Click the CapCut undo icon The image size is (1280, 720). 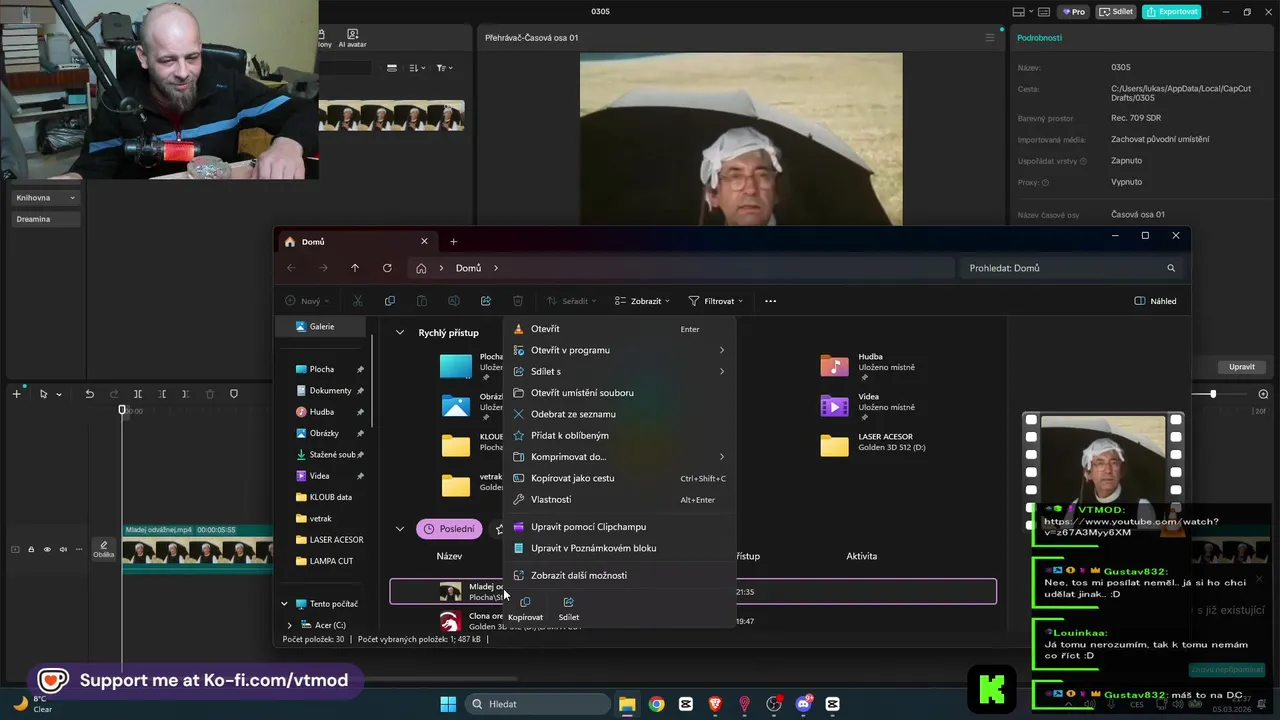point(89,394)
